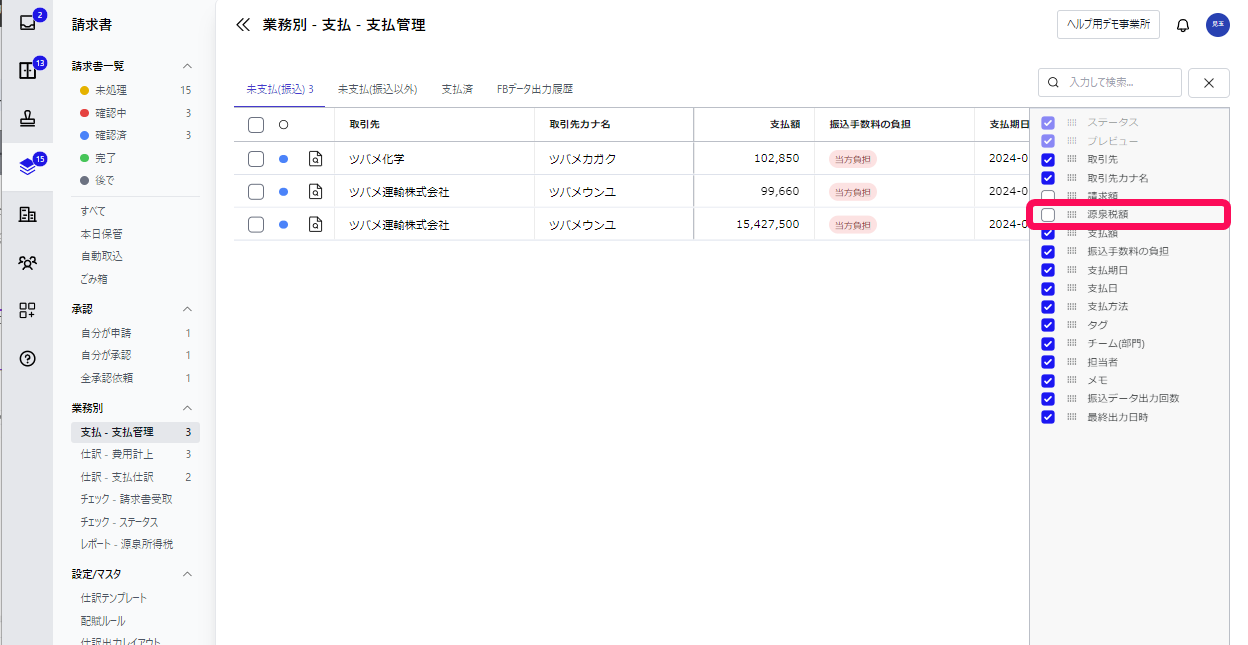The width and height of the screenshot is (1248, 645).
Task: Grab the drag handle beside 最終出力日時 column option
Action: pos(1072,417)
